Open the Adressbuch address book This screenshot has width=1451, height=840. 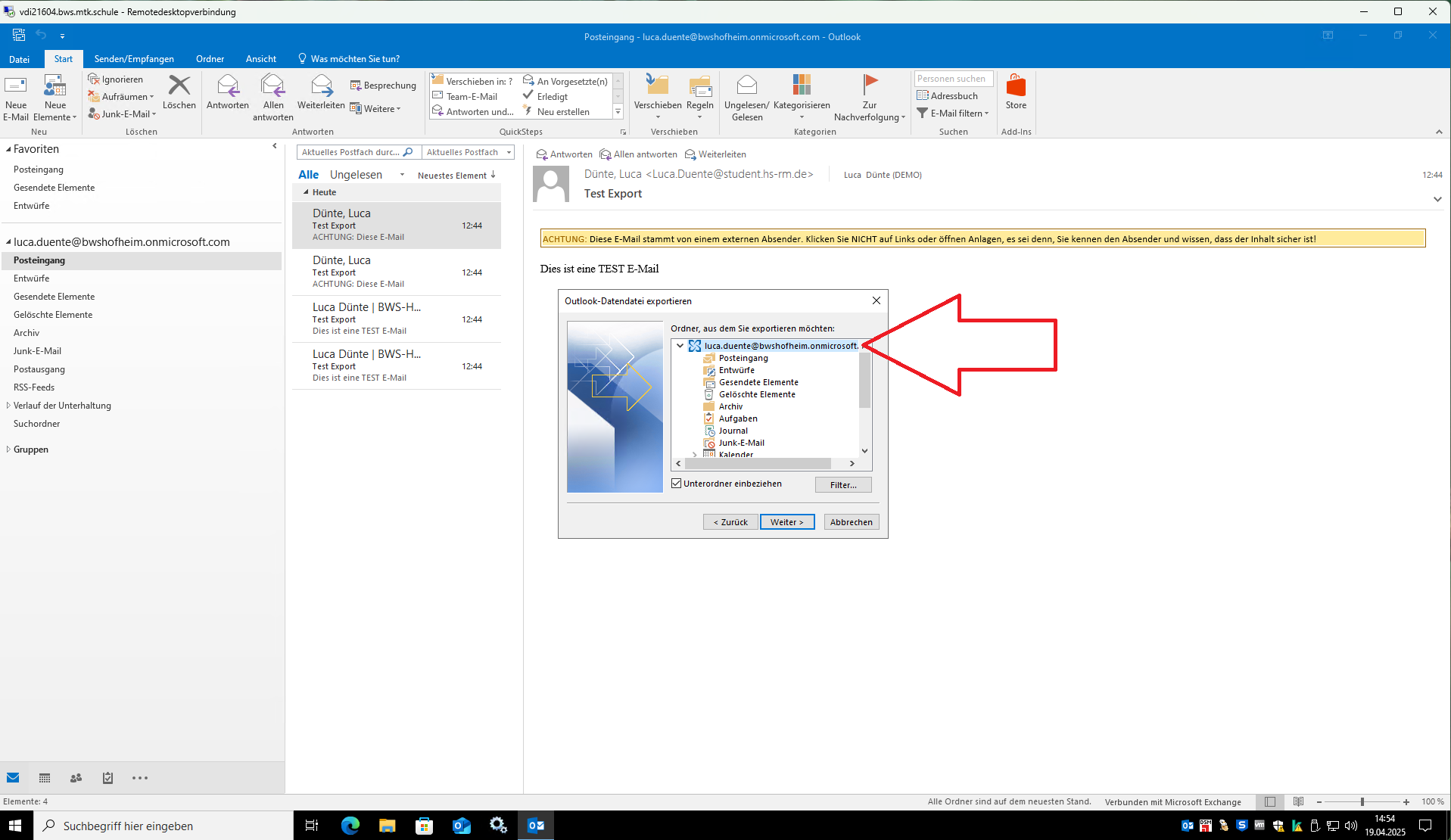point(947,96)
